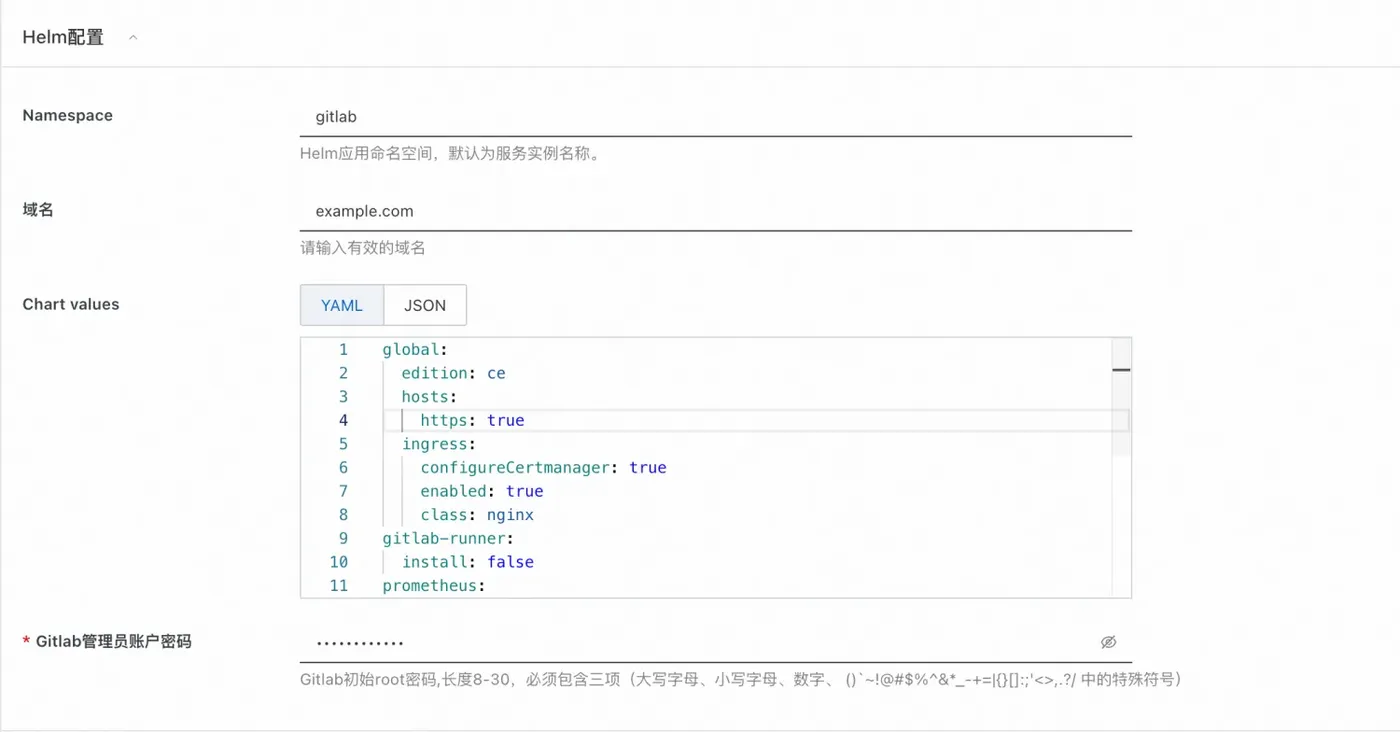The width and height of the screenshot is (1400, 732).
Task: Click the Gitlab初始root密码 rule hint text
Action: pyautogui.click(x=741, y=679)
